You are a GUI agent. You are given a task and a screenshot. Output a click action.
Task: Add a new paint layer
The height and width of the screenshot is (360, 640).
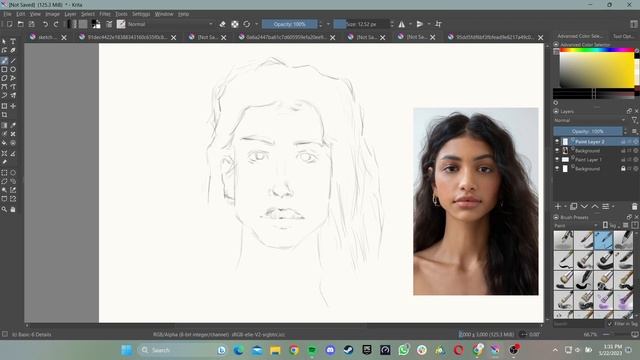[x=558, y=207]
